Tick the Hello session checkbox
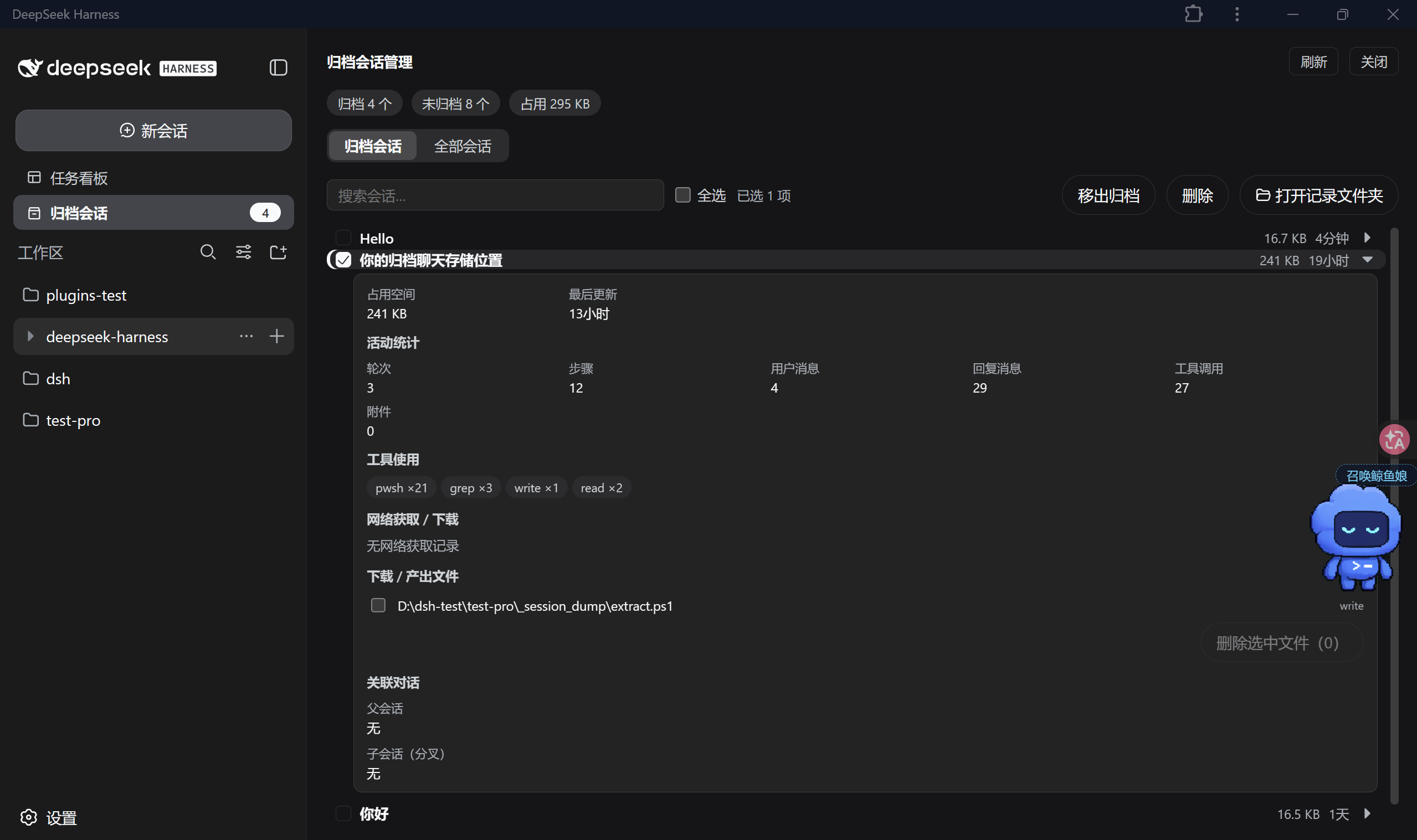 click(343, 238)
